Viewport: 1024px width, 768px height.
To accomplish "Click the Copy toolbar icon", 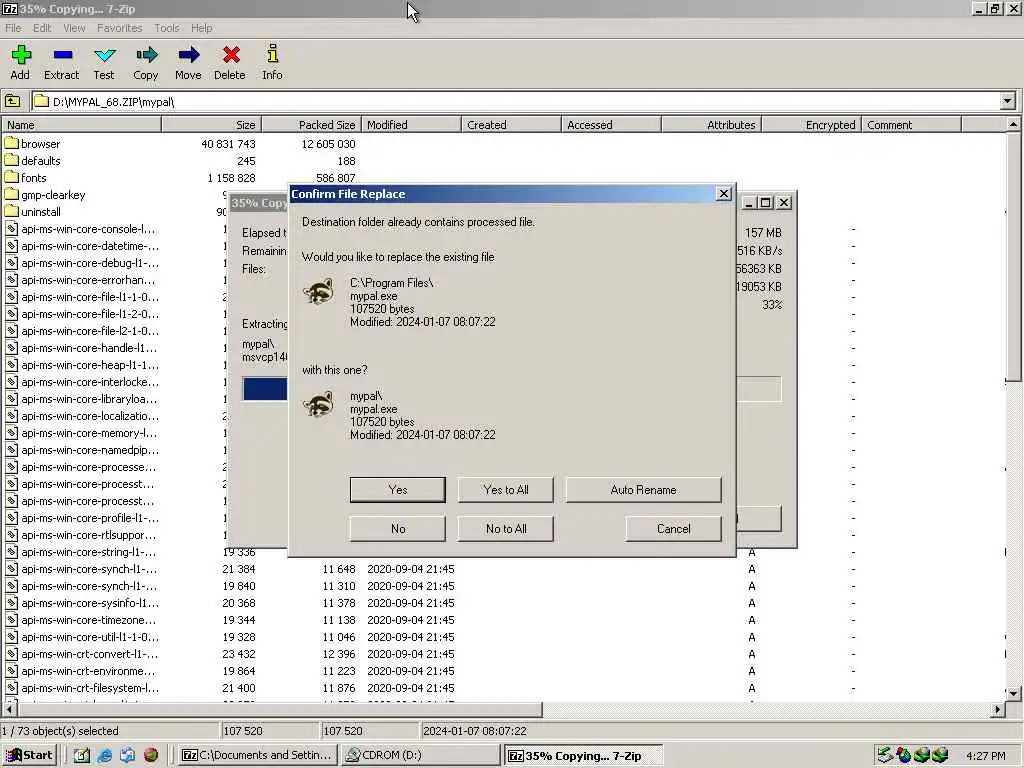I will click(146, 56).
